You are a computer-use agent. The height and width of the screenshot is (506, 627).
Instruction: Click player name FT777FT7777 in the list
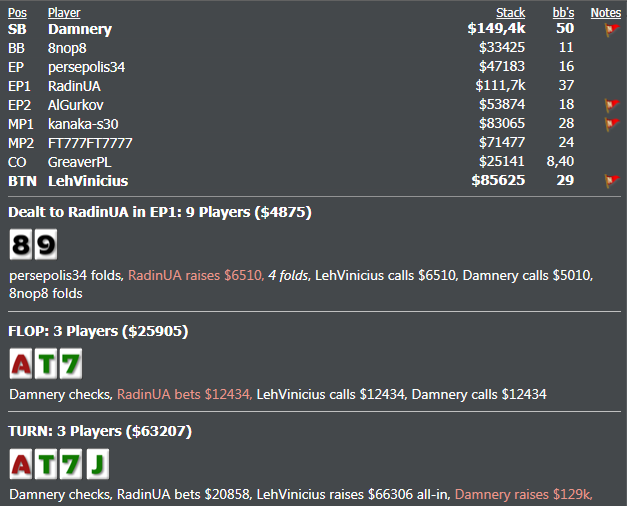(90, 143)
